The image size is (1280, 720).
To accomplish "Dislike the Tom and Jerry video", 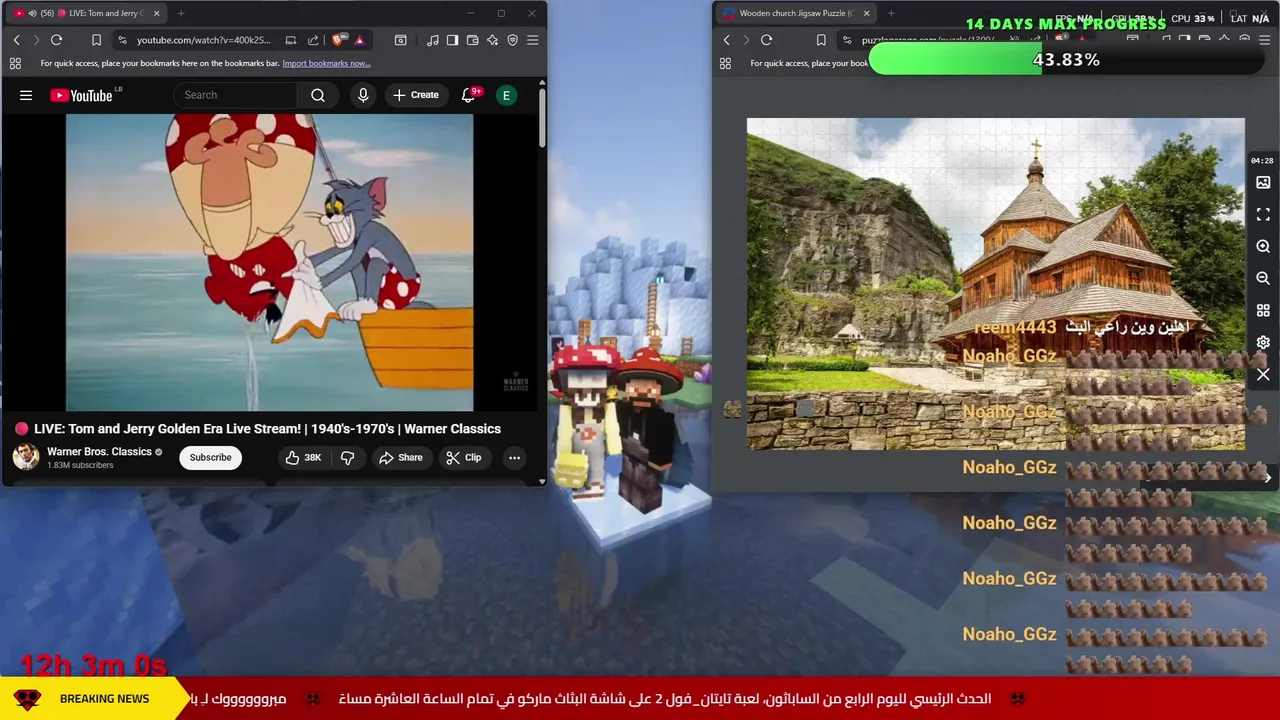I will [347, 457].
